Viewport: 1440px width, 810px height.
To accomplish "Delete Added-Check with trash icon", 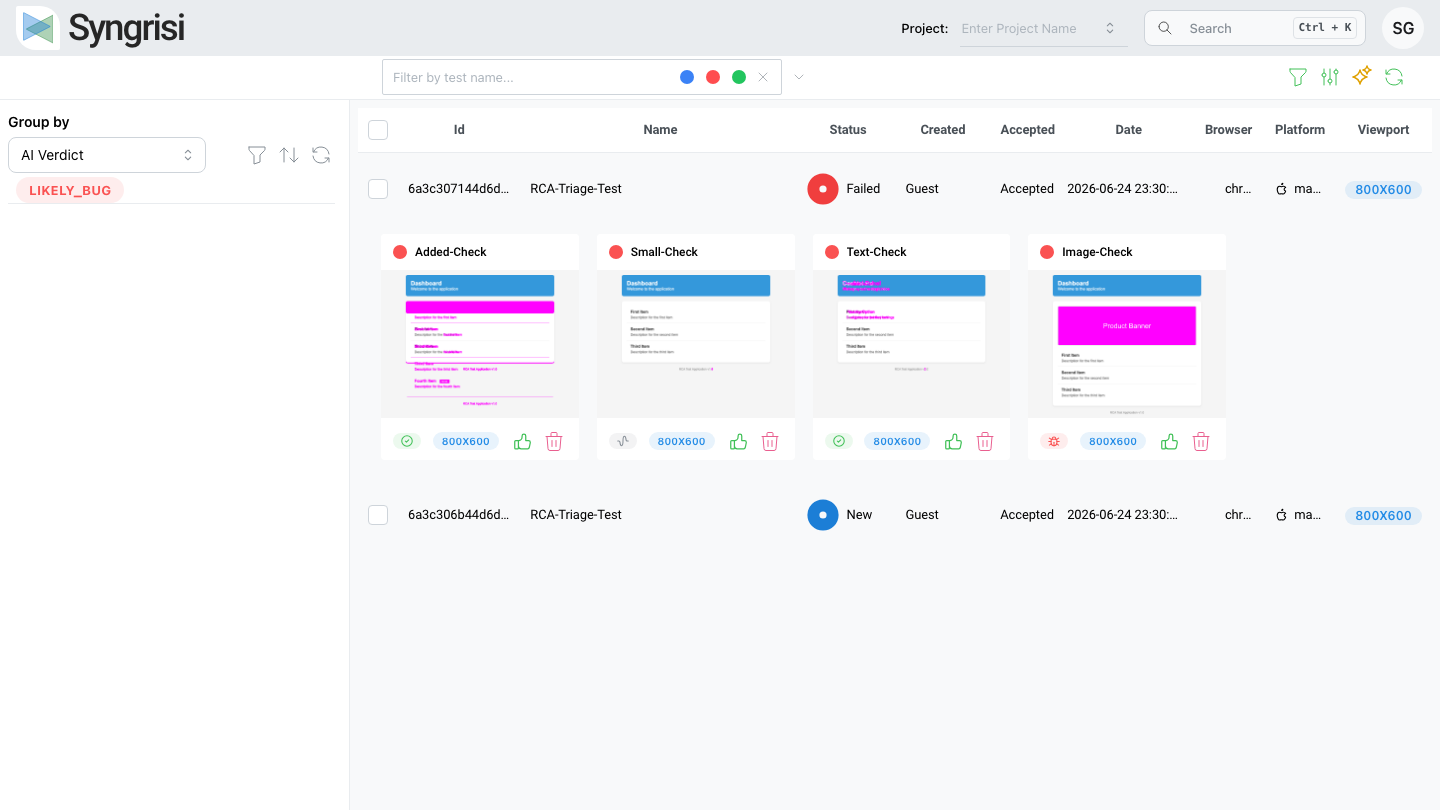I will [x=554, y=441].
